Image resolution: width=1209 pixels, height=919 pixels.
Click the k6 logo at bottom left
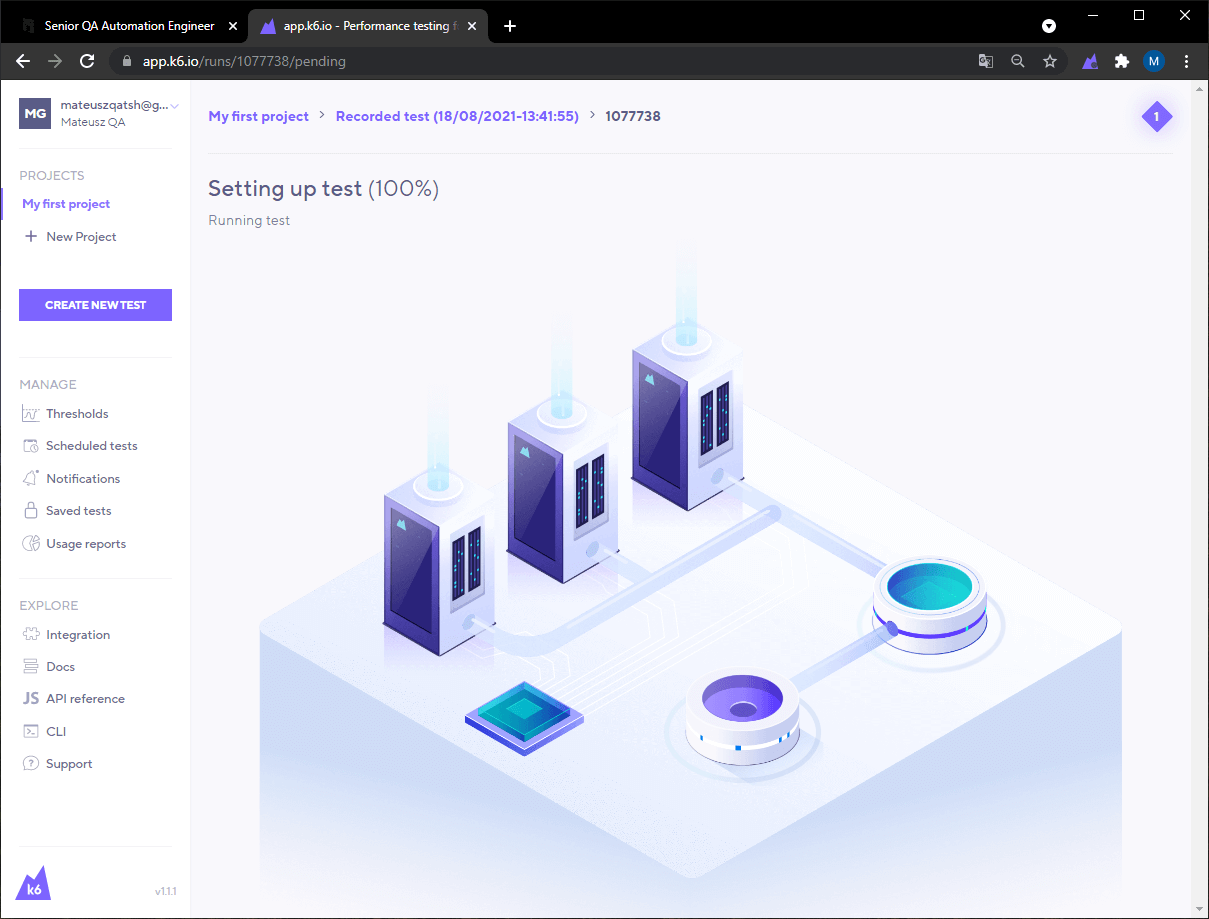33,882
